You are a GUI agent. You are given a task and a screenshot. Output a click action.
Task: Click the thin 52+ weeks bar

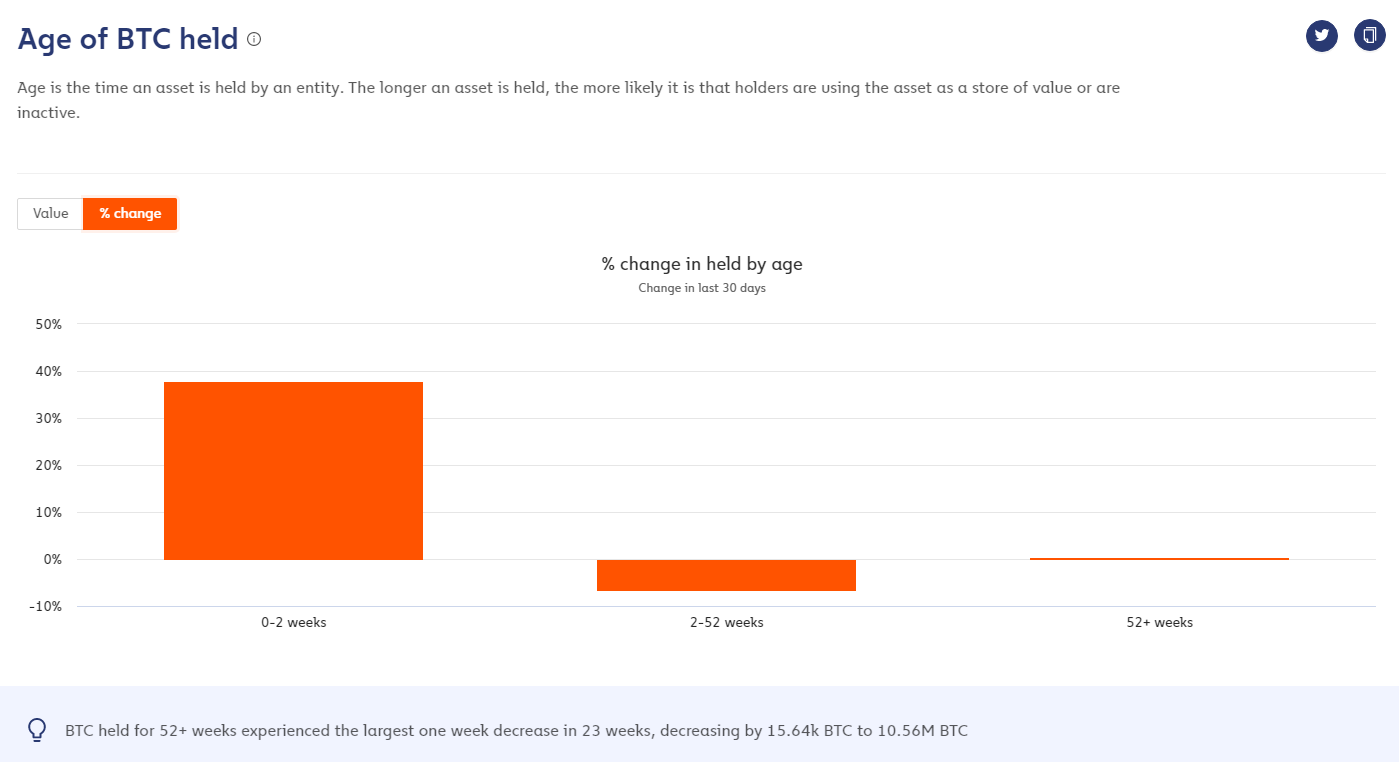tap(1159, 559)
